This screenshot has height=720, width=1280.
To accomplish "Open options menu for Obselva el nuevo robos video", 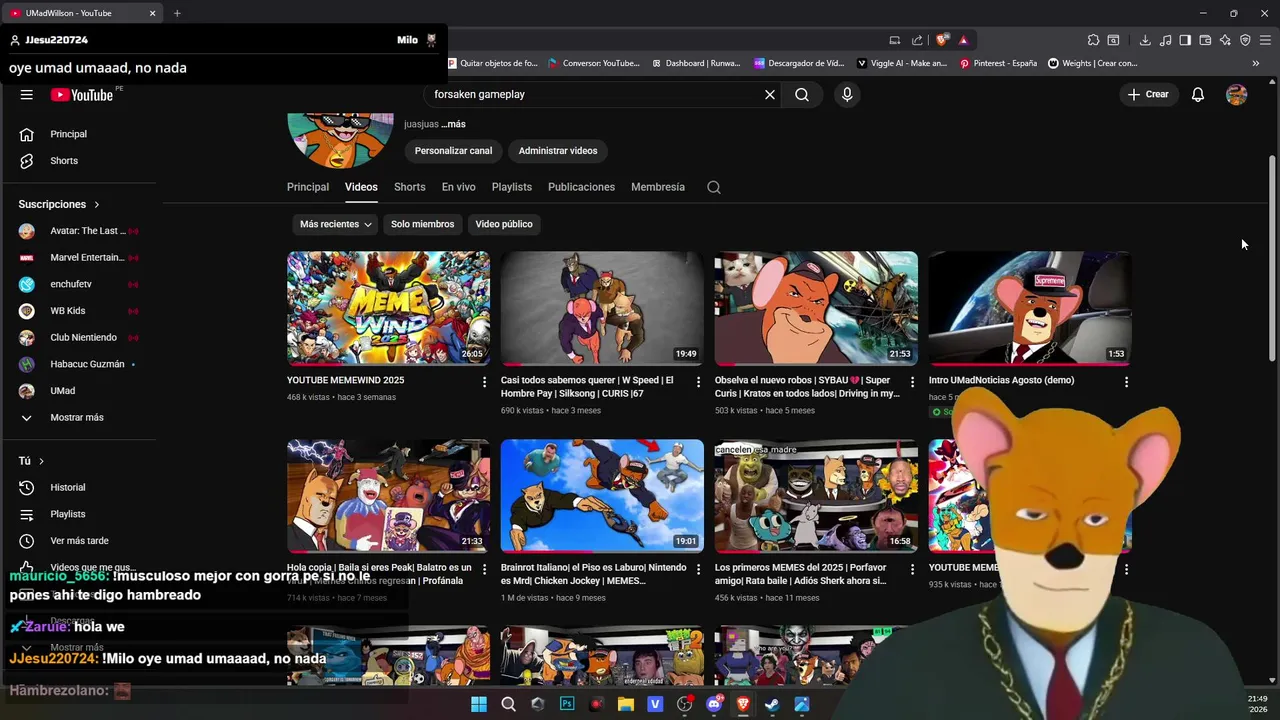I will click(x=912, y=382).
